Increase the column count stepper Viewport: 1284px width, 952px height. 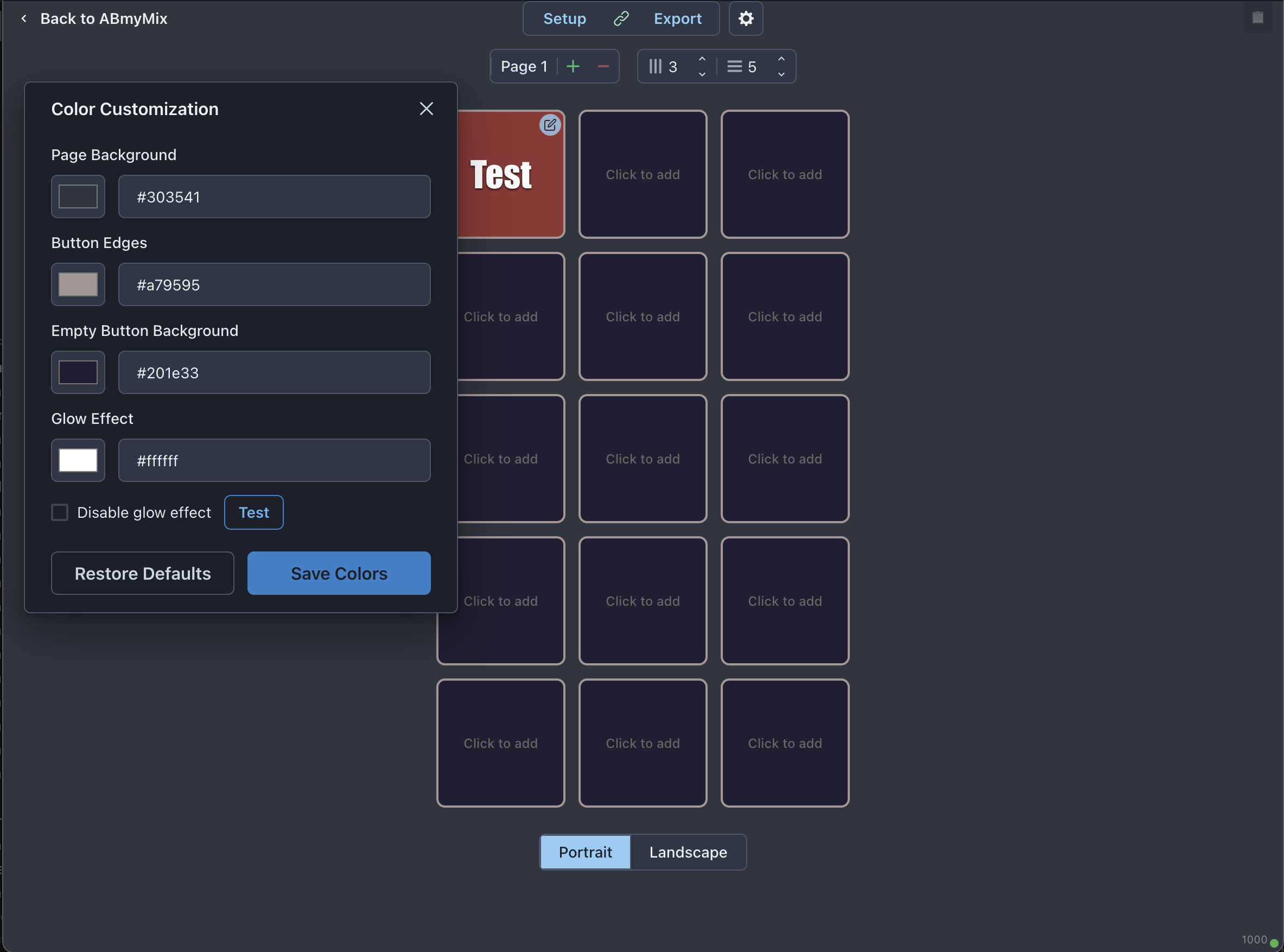click(702, 59)
